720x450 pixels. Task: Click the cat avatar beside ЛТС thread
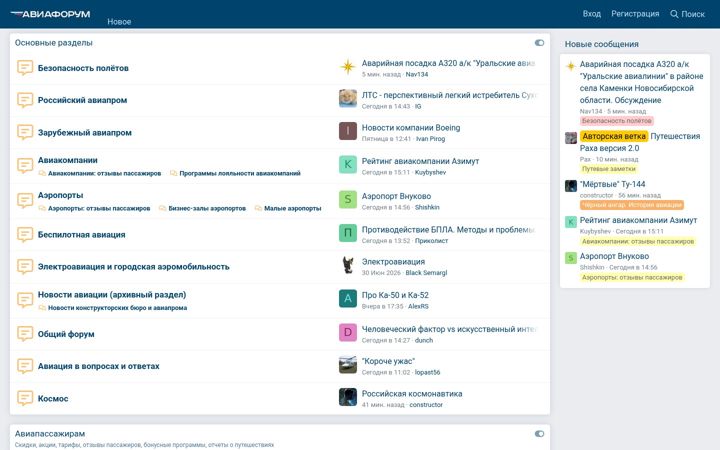348,99
